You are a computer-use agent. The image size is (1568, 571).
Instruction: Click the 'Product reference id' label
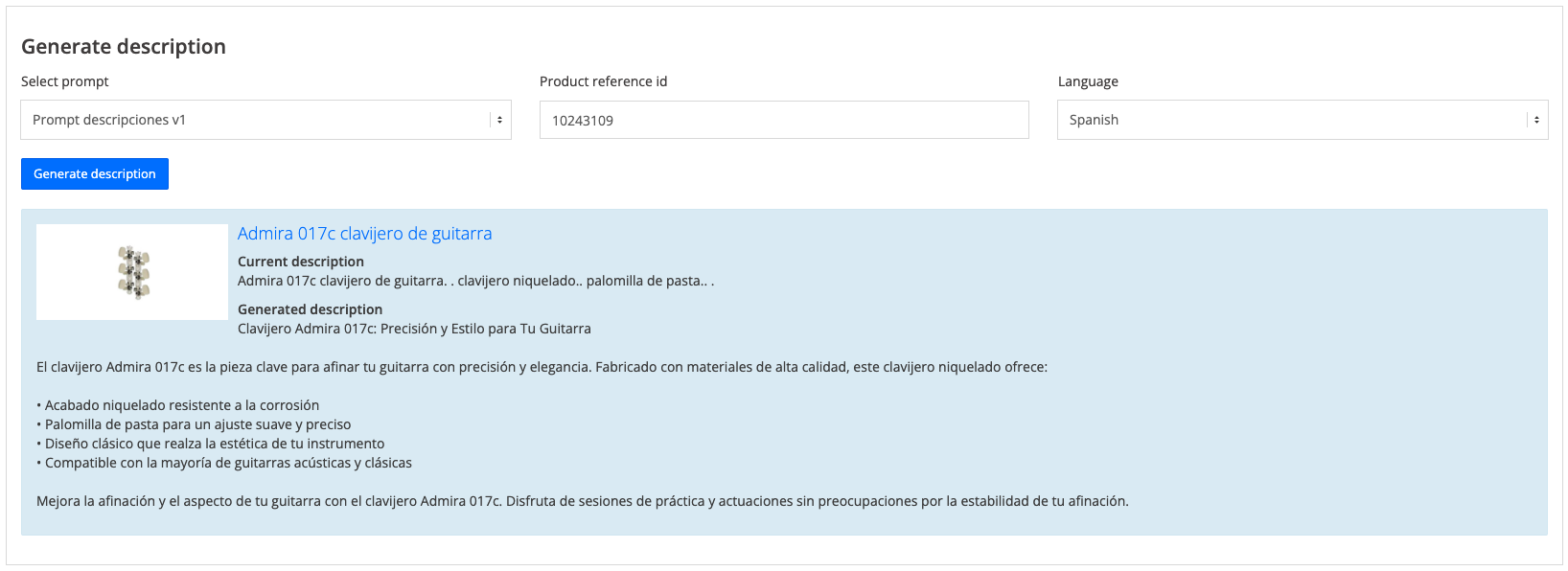click(x=603, y=81)
